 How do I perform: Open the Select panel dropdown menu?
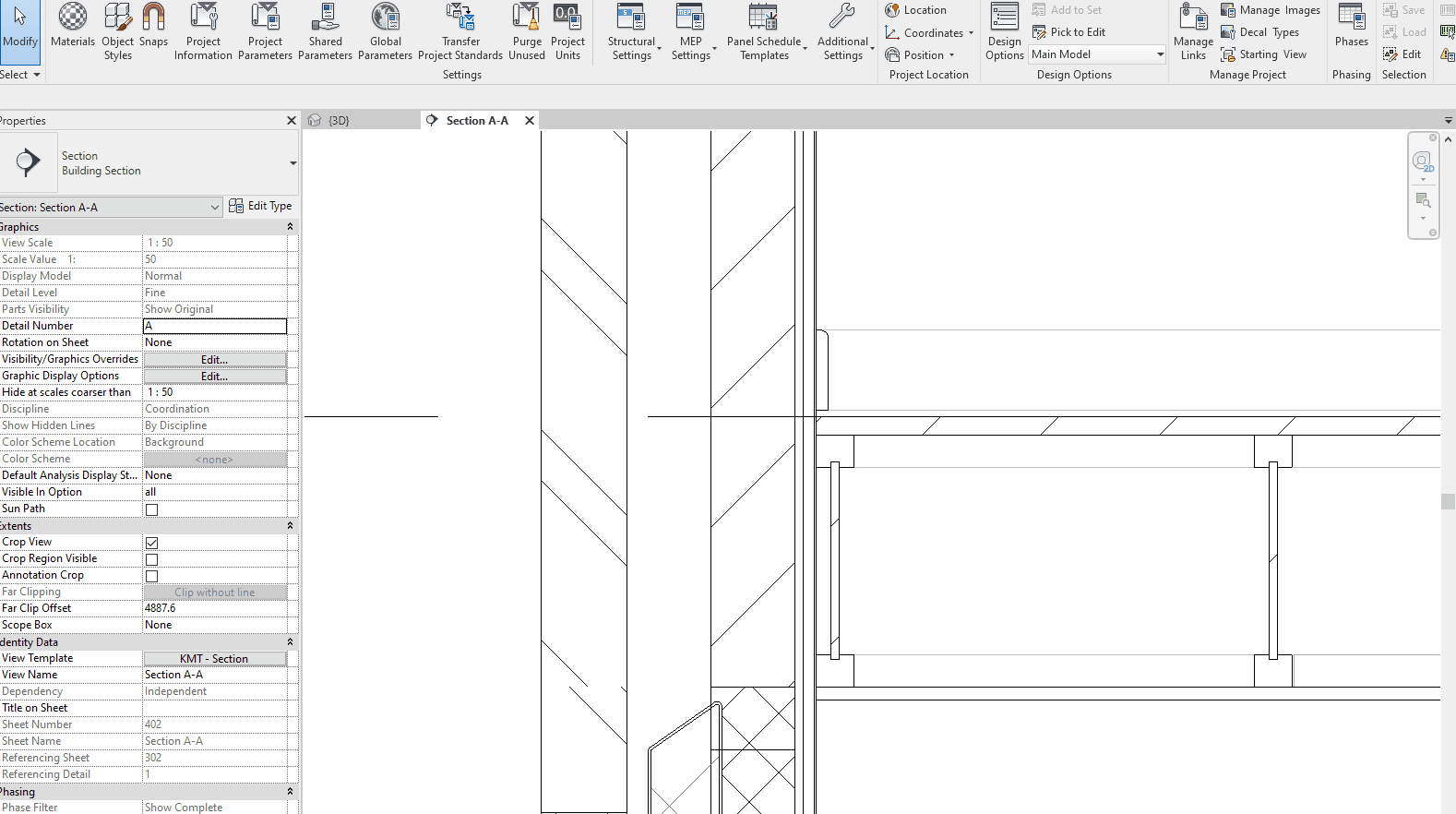20,75
